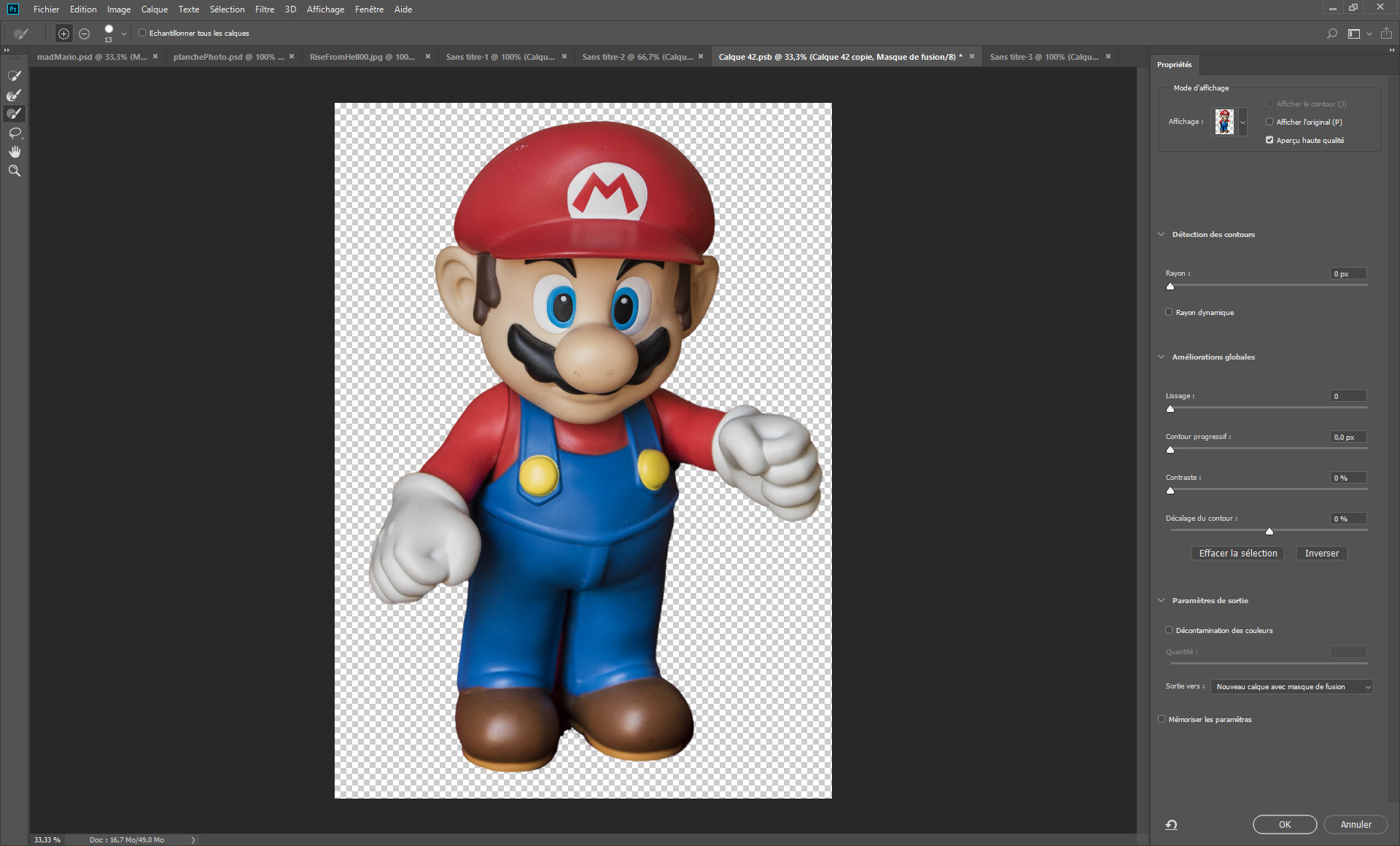
Task: Click the subtract from selection mode icon
Action: 85,34
